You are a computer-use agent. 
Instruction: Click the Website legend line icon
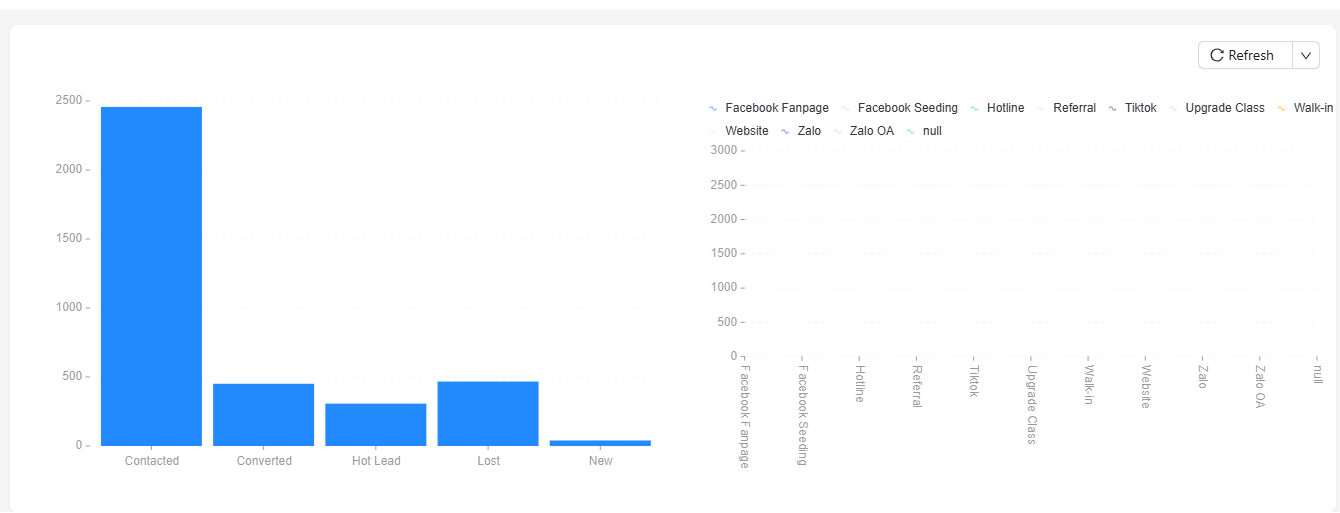point(713,131)
